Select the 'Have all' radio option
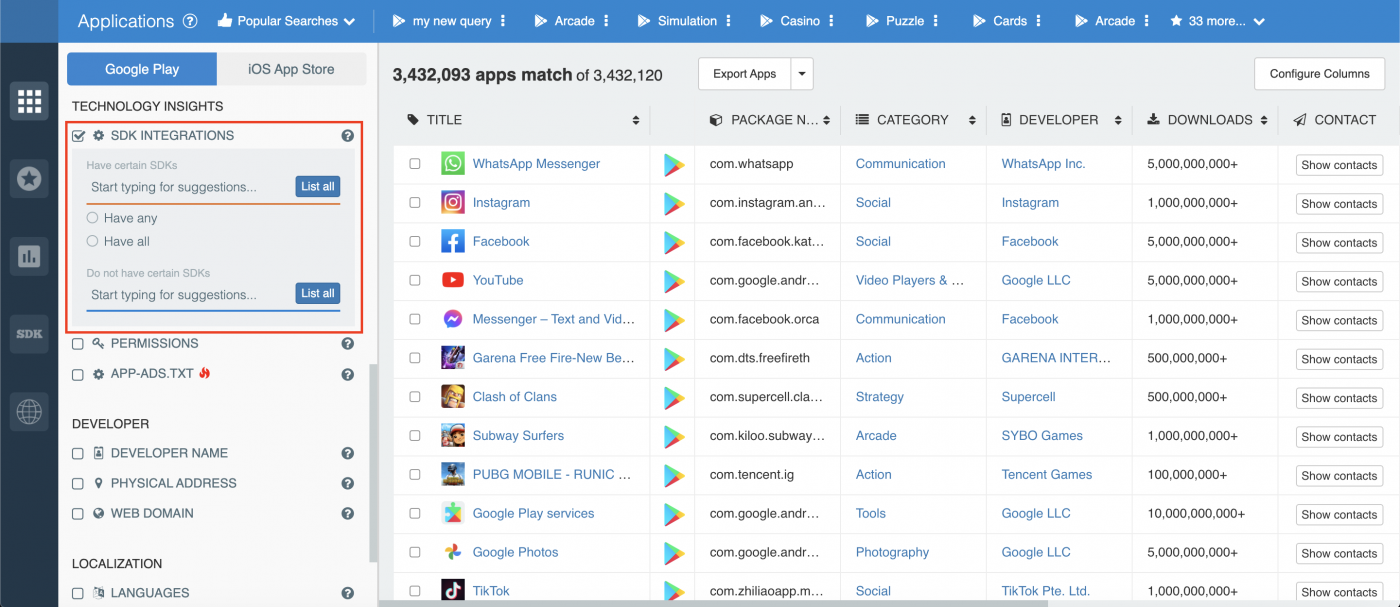Viewport: 1400px width, 607px height. 92,241
